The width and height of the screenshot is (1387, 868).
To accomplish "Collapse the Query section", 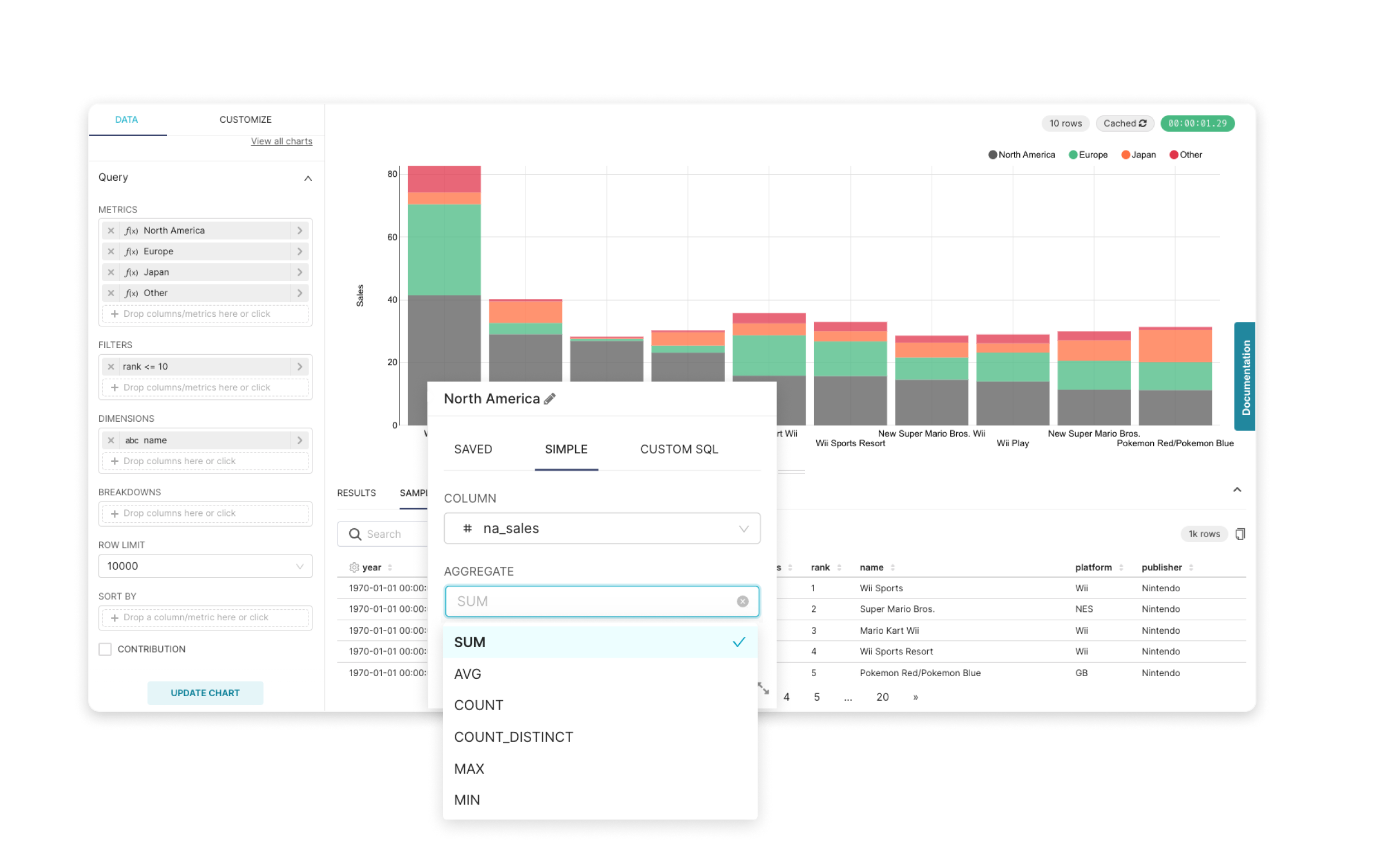I will (308, 179).
